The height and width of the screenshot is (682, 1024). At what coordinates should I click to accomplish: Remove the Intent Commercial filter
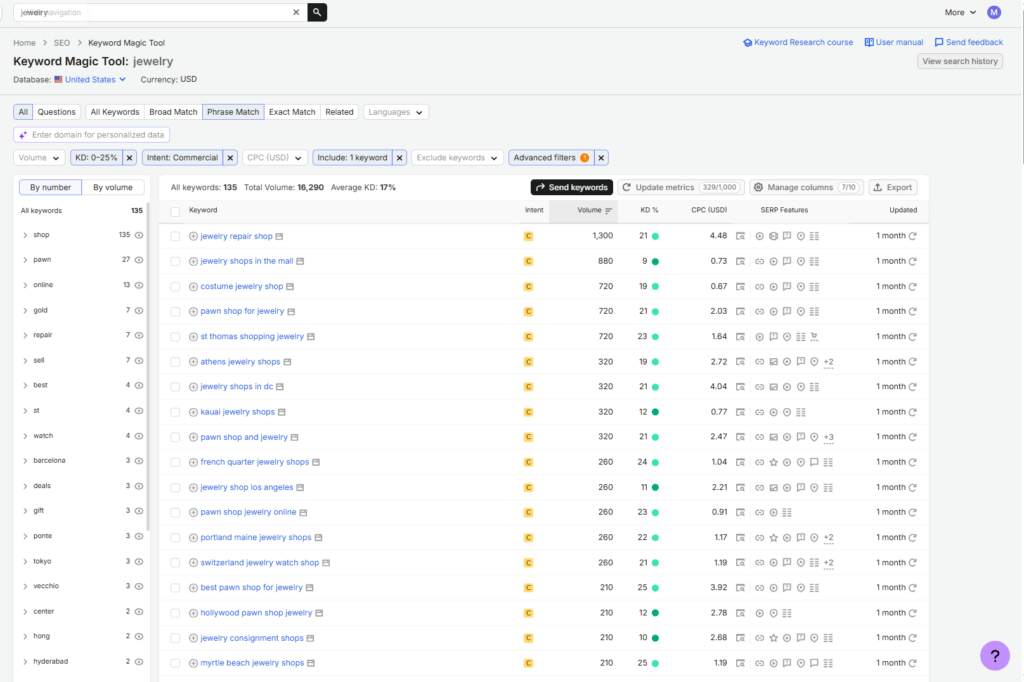230,157
